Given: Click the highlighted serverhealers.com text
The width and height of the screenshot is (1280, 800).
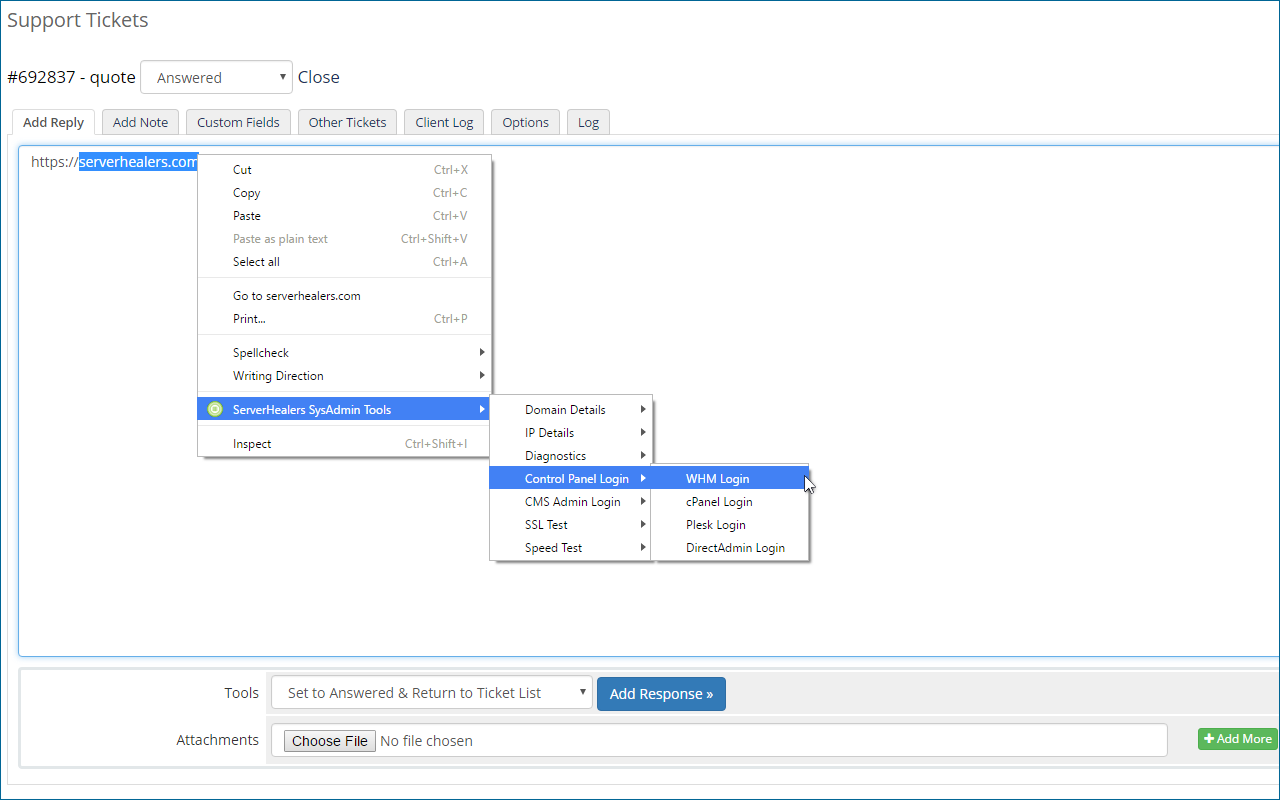Looking at the screenshot, I should [x=139, y=162].
